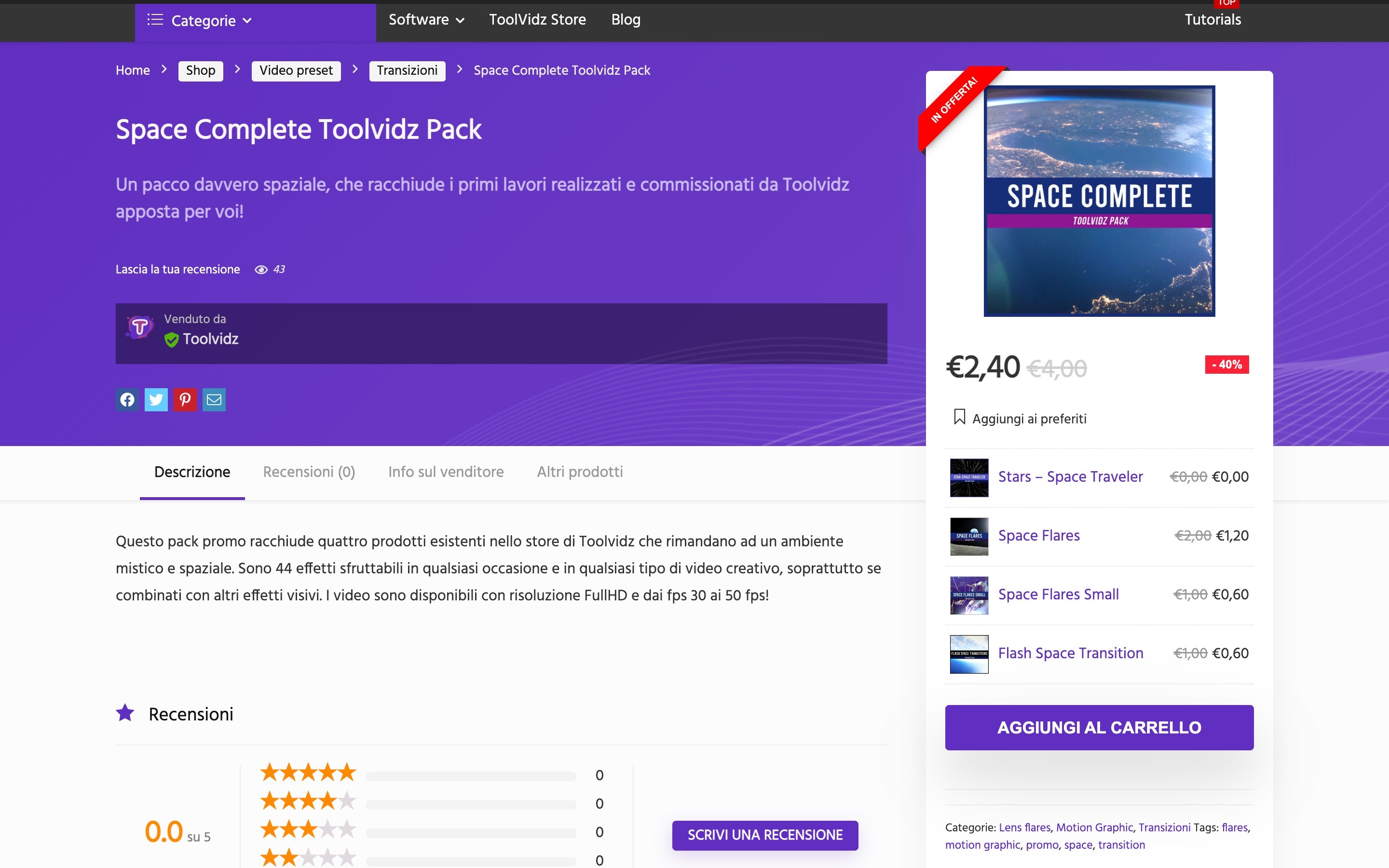Open the Stars – Space Traveler product link
Viewport: 1389px width, 868px height.
click(x=1071, y=476)
